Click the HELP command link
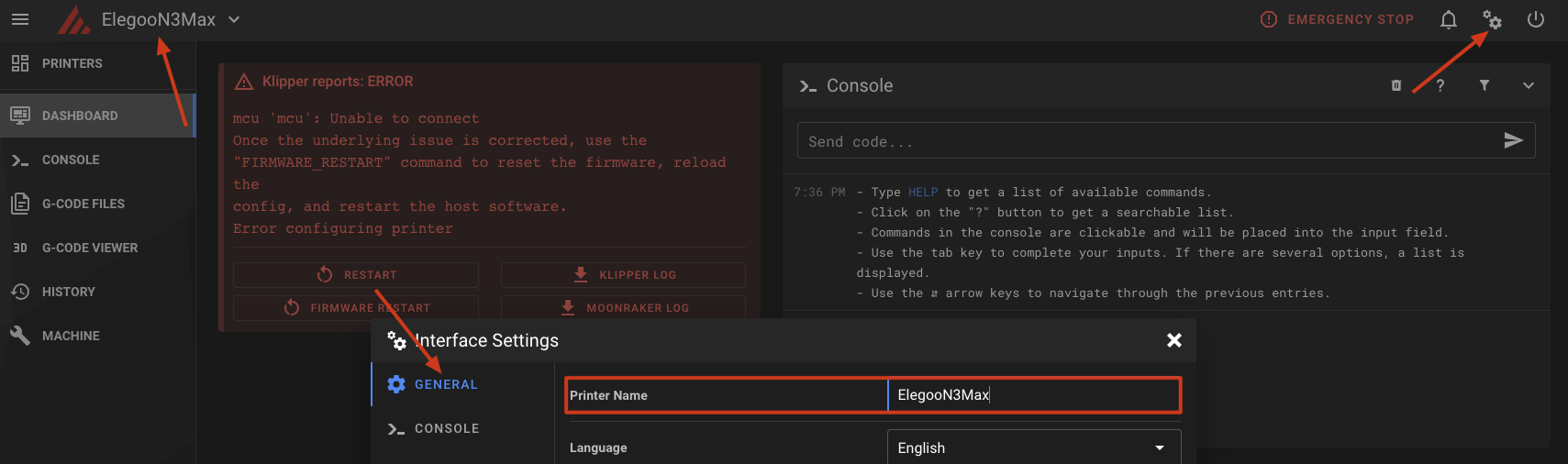 point(923,193)
